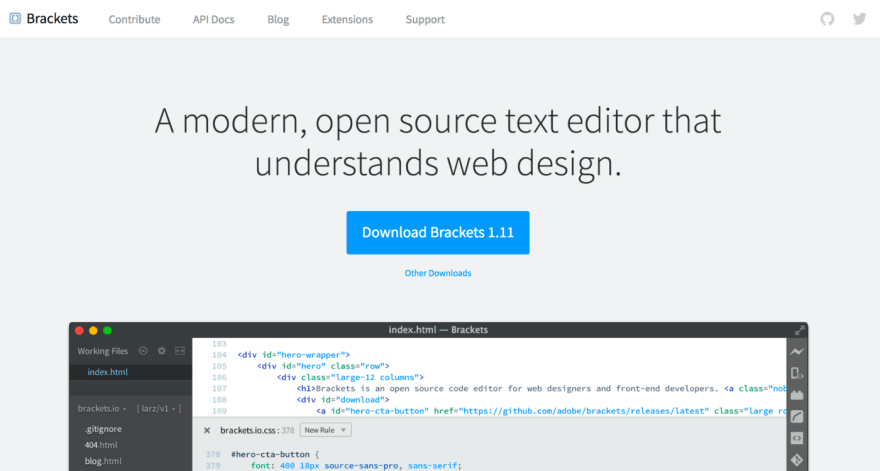Open the New Rule dropdown

coord(326,431)
